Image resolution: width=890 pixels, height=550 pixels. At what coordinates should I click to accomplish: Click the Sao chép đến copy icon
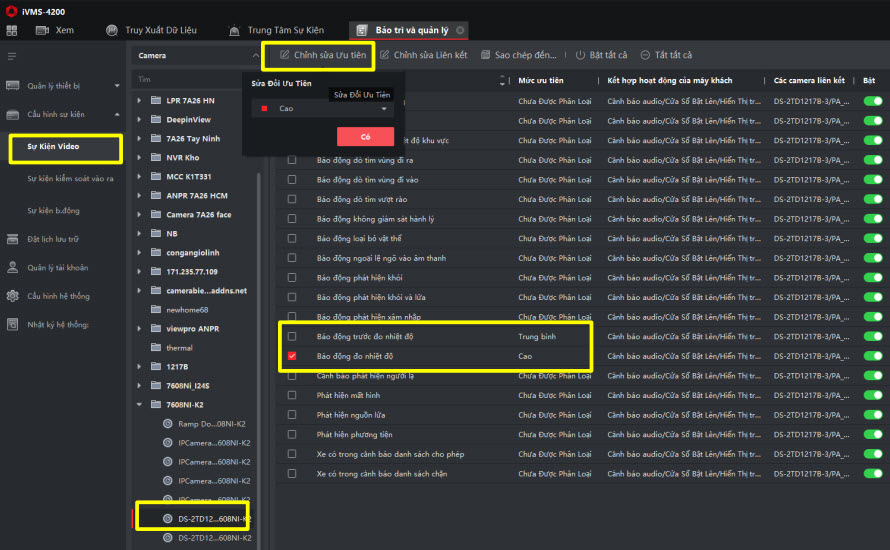487,55
